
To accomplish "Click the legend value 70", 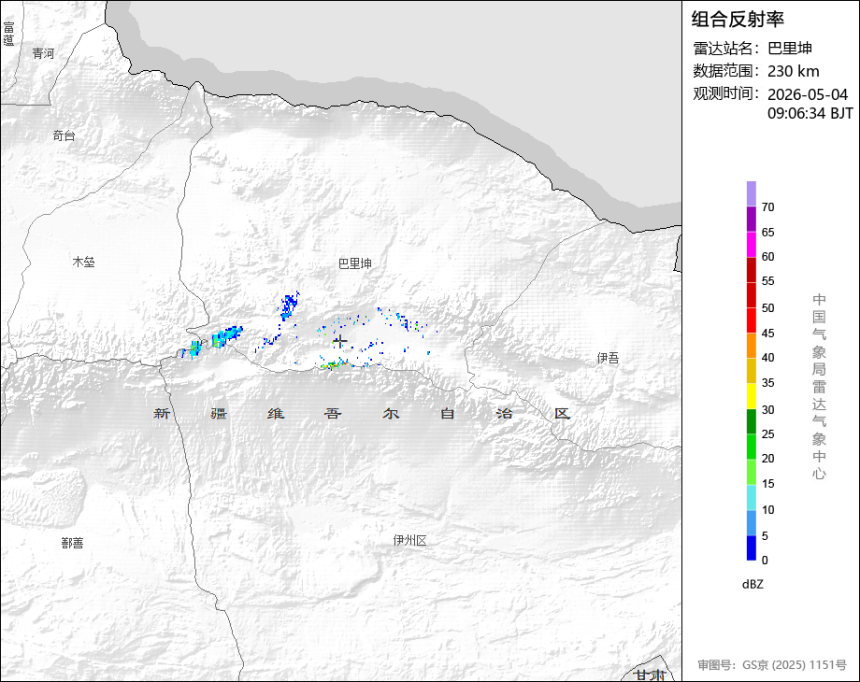I will 768,207.
